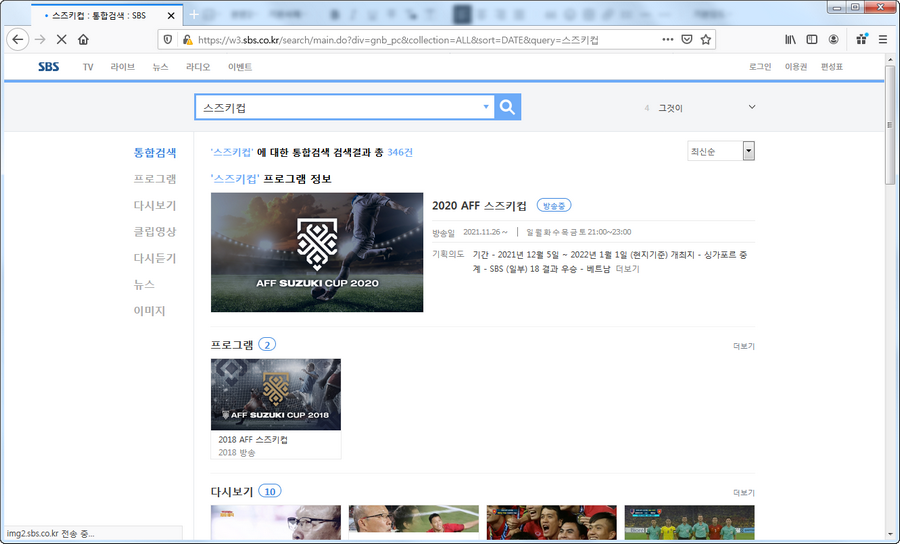Select 이미지 in left sidebar

coord(149,311)
